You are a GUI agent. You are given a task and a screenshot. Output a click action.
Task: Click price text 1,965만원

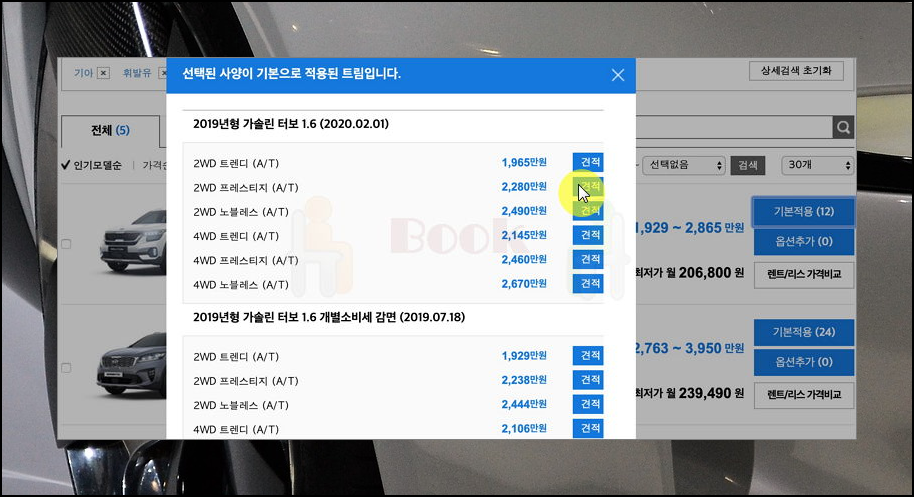524,163
